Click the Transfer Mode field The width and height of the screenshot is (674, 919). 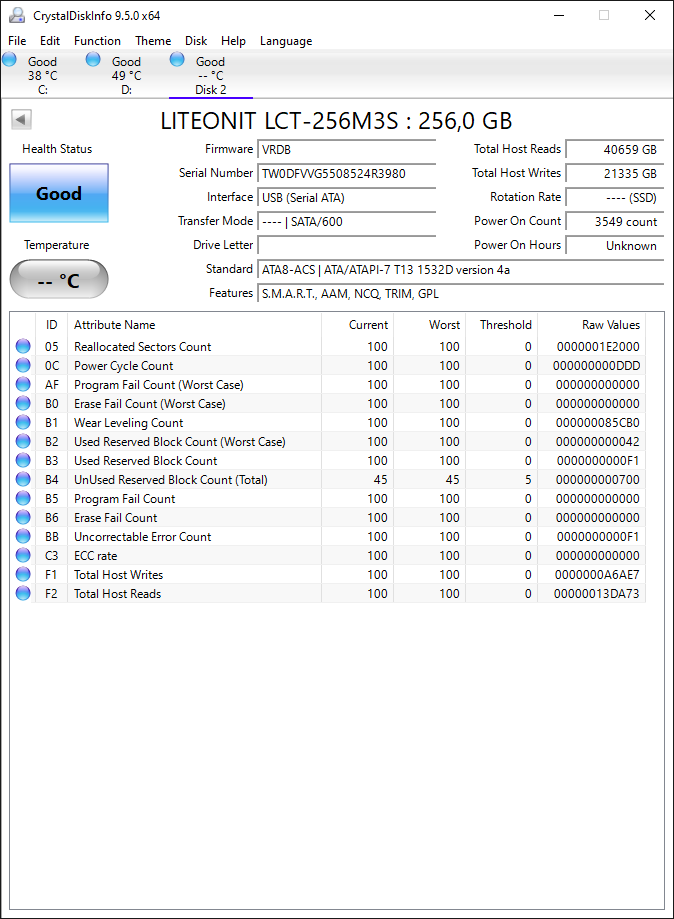[x=347, y=222]
